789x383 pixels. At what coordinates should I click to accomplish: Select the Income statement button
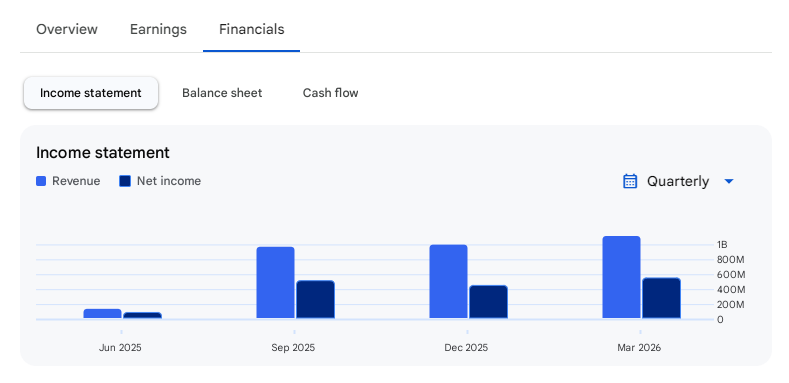(91, 93)
